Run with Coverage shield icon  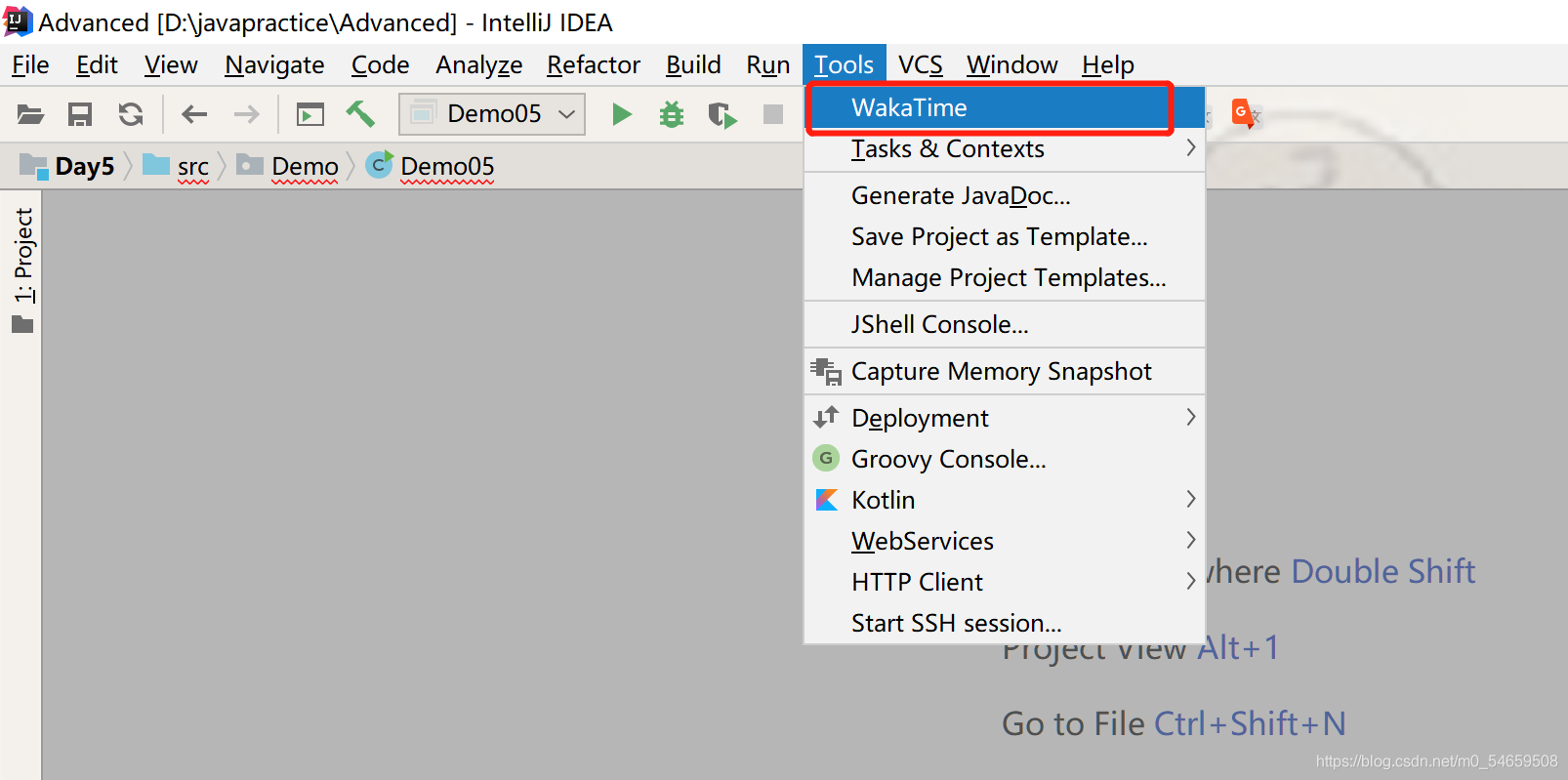722,114
